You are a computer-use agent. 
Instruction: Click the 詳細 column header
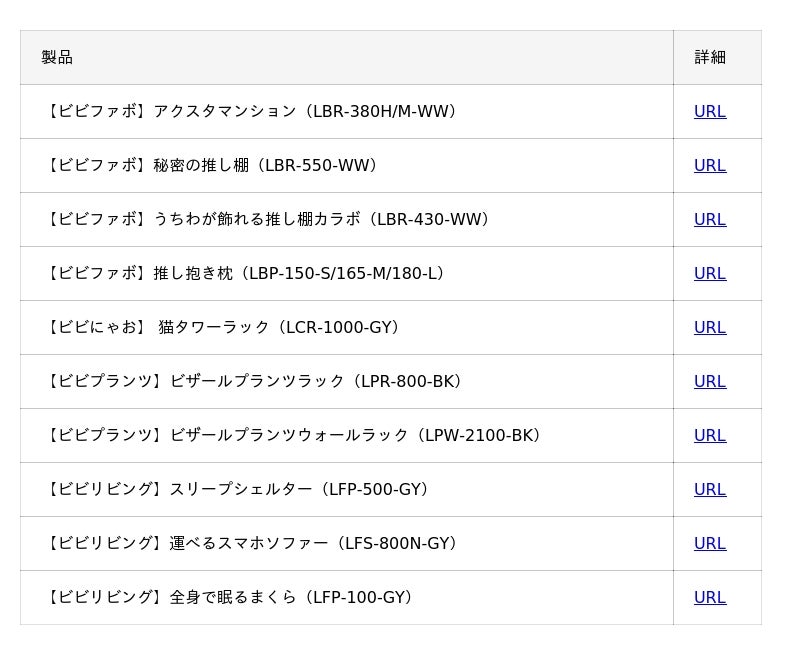coord(710,58)
